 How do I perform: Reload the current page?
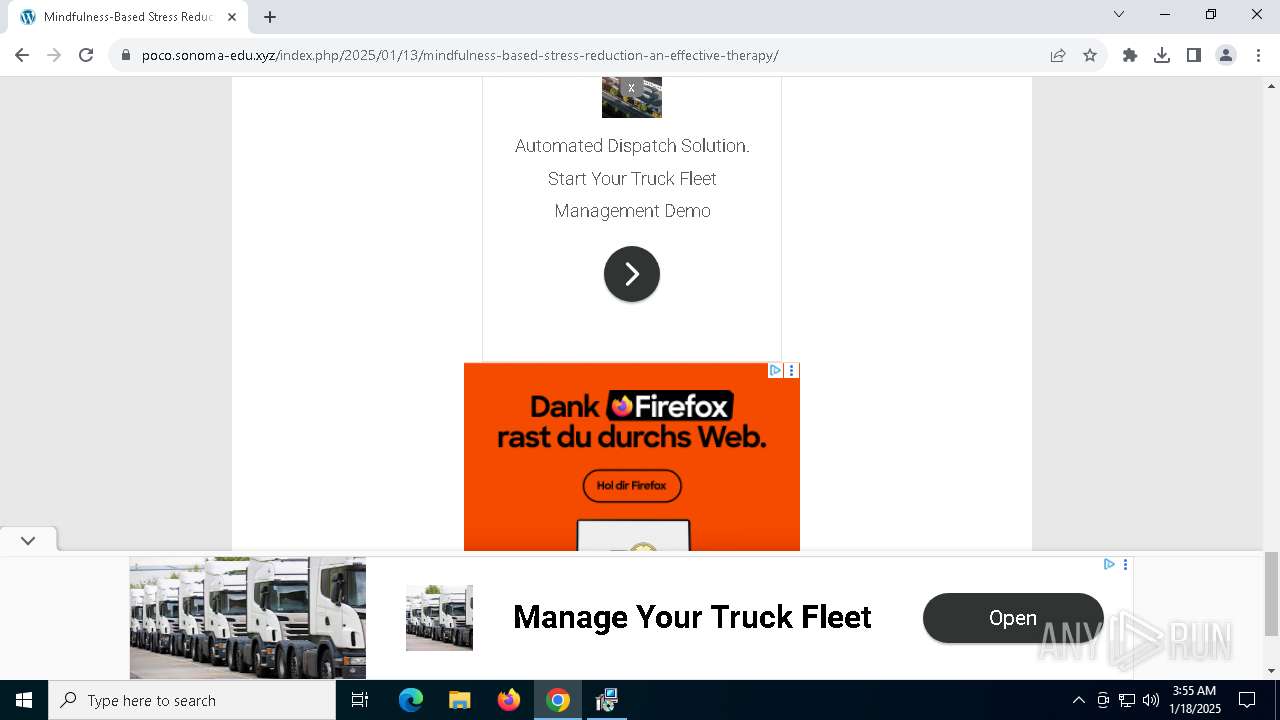(x=86, y=55)
